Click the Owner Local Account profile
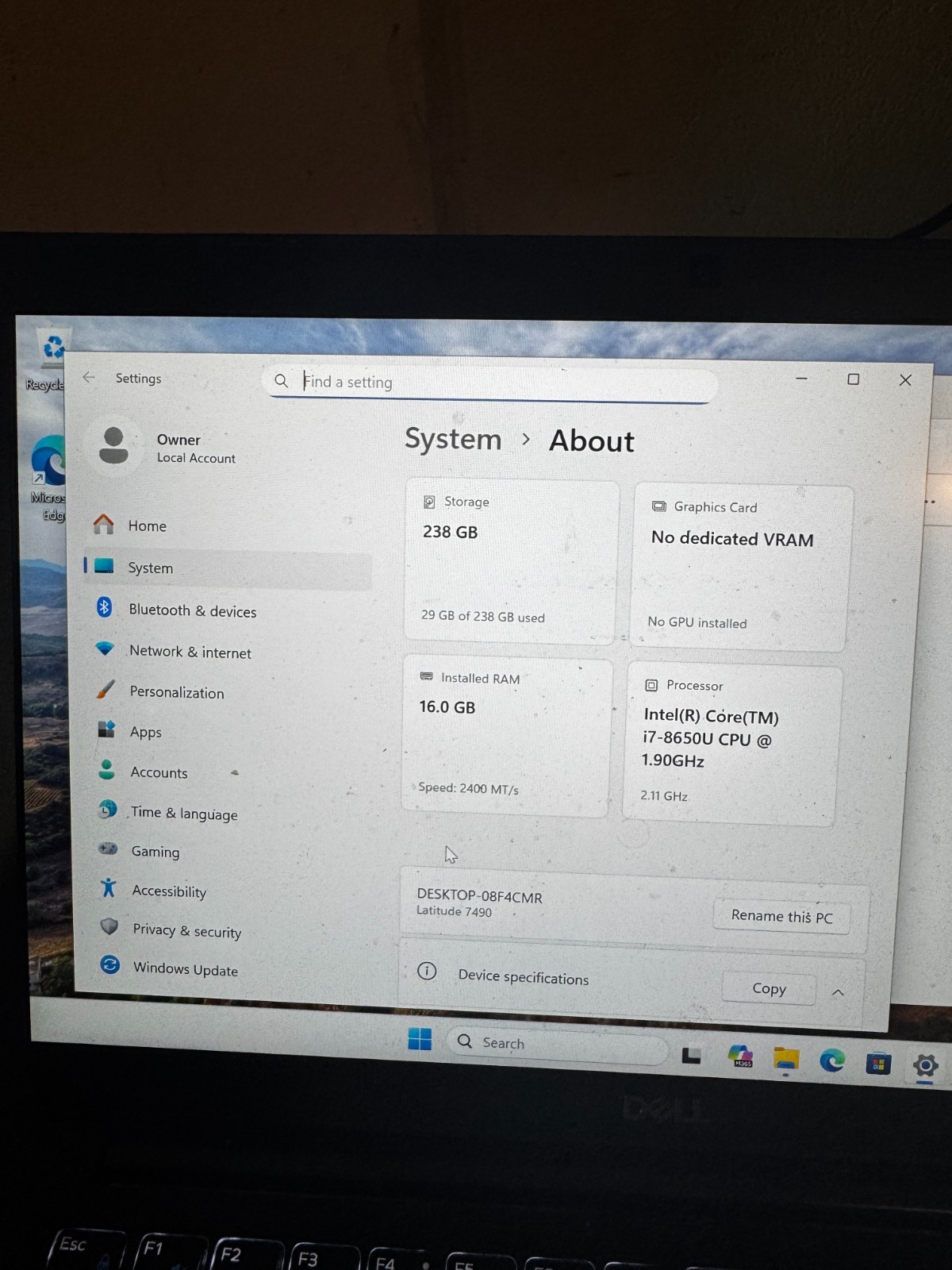952x1270 pixels. (163, 447)
